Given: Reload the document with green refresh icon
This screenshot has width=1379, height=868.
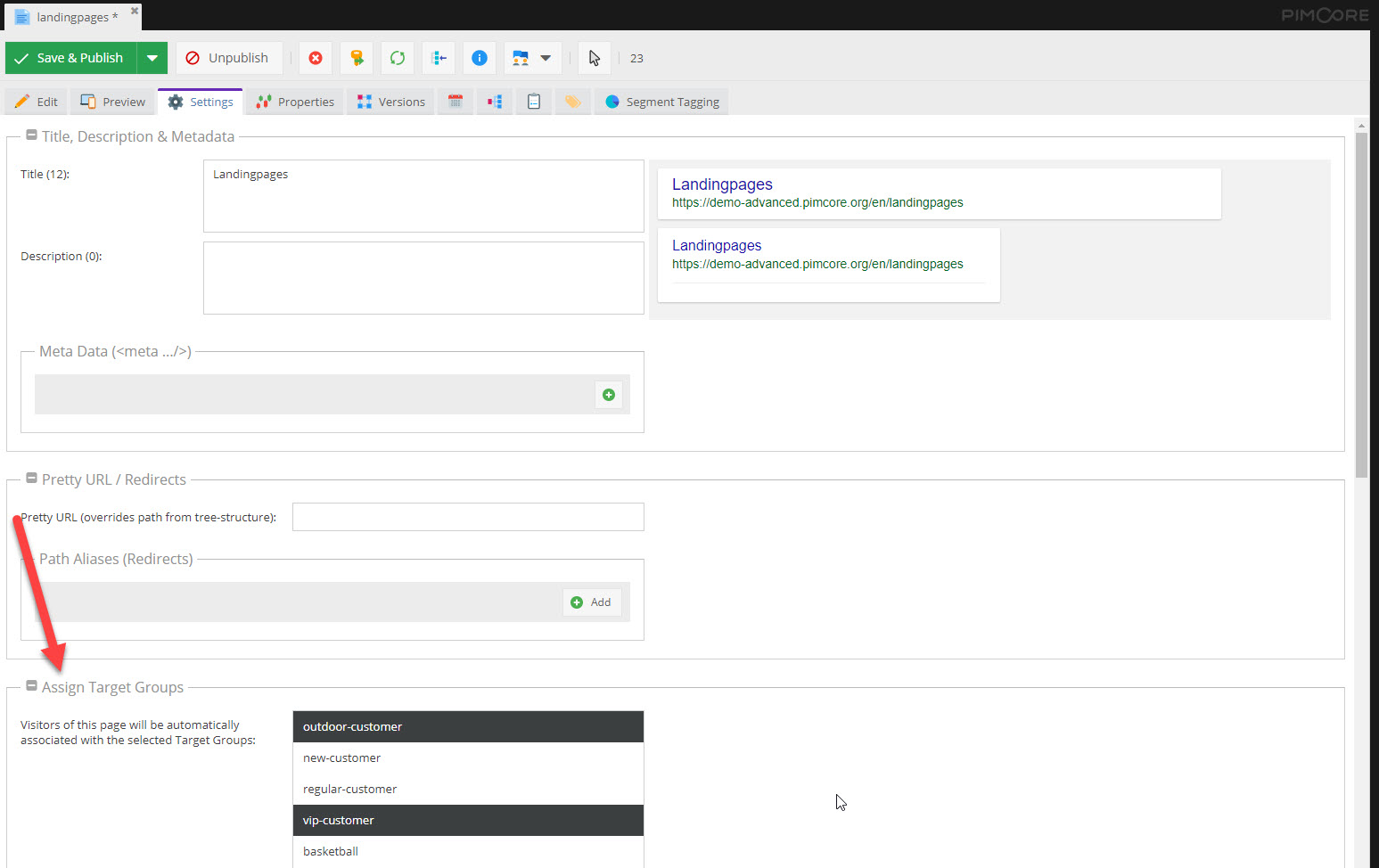Looking at the screenshot, I should tap(398, 58).
